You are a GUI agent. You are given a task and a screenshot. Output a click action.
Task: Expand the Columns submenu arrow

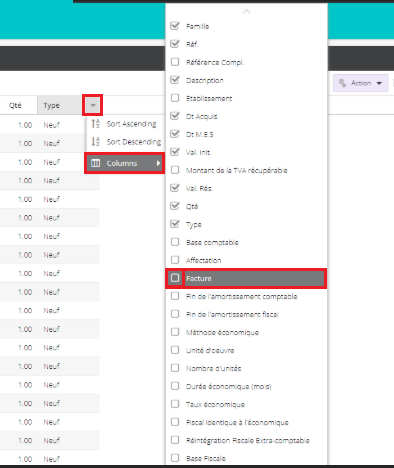[x=158, y=163]
